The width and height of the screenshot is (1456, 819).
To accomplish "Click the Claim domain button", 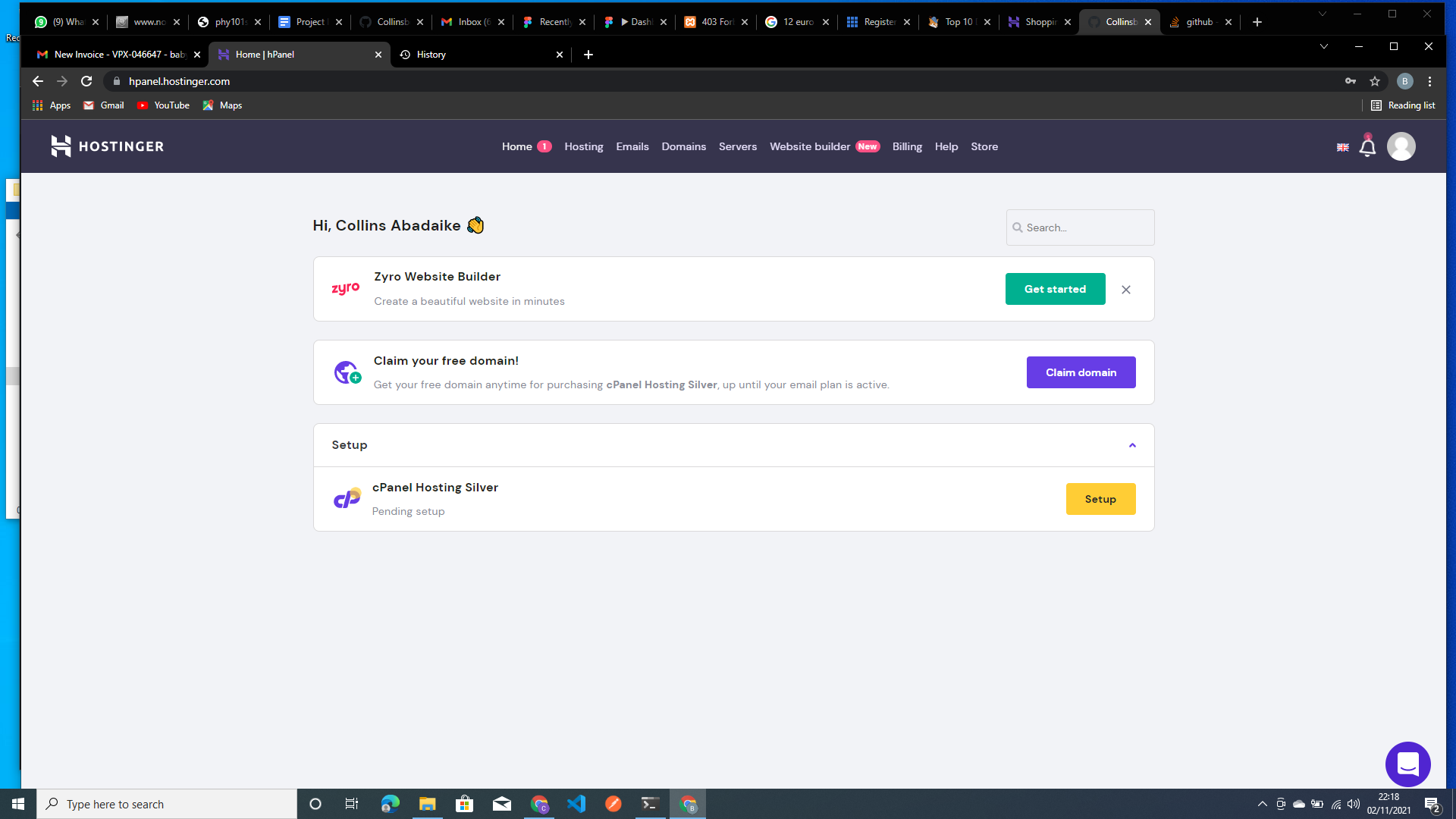I will click(x=1081, y=372).
